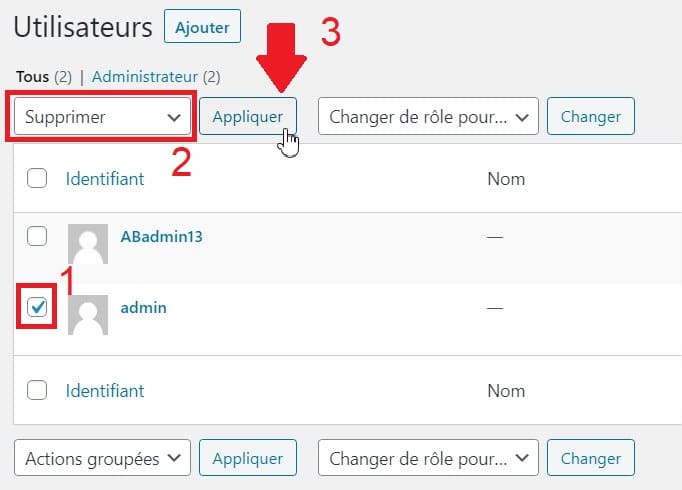Click the bottom Appliquer button
This screenshot has width=682, height=490.
pyautogui.click(x=248, y=459)
